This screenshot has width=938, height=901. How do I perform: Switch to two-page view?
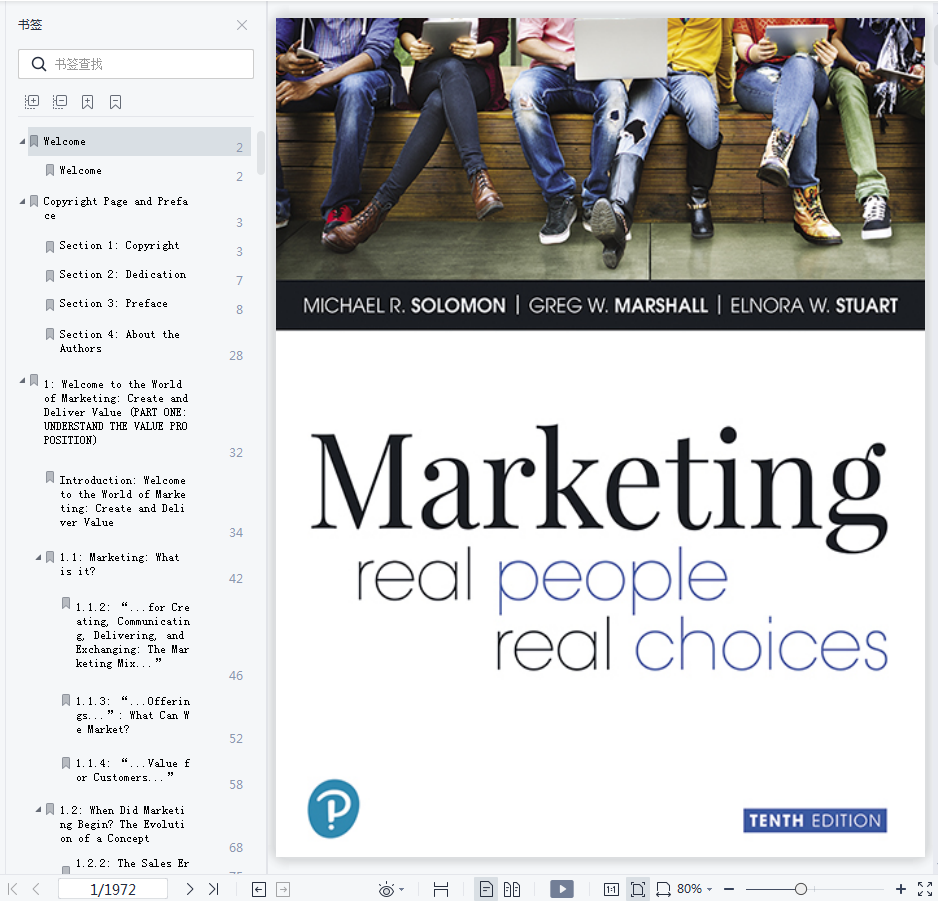[x=512, y=890]
